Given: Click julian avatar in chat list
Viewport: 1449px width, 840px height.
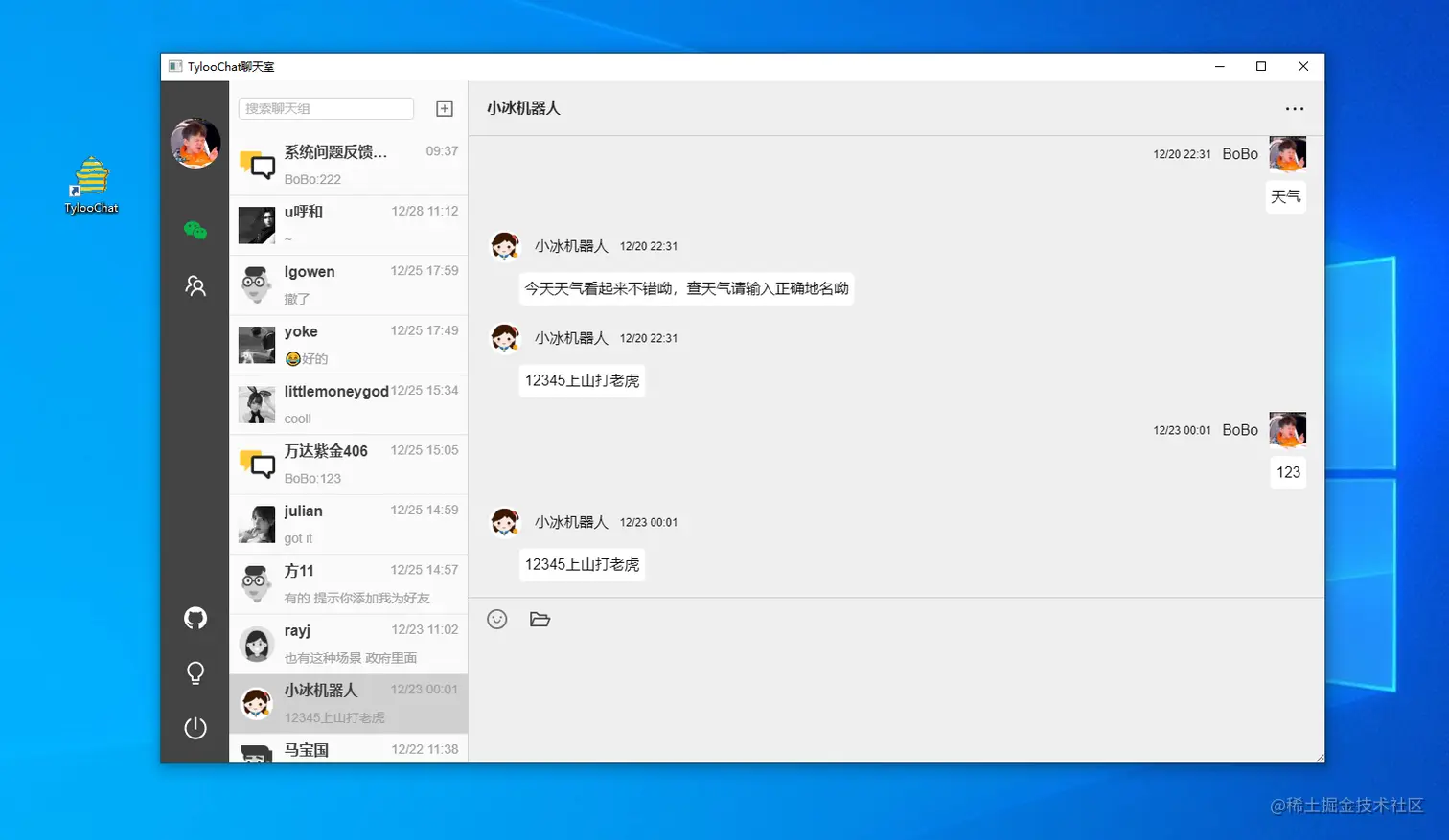Looking at the screenshot, I should point(257,524).
